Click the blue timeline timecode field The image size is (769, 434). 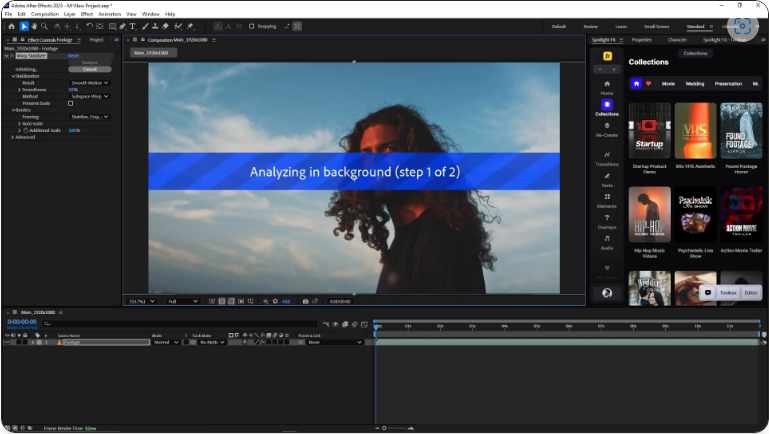click(x=22, y=322)
